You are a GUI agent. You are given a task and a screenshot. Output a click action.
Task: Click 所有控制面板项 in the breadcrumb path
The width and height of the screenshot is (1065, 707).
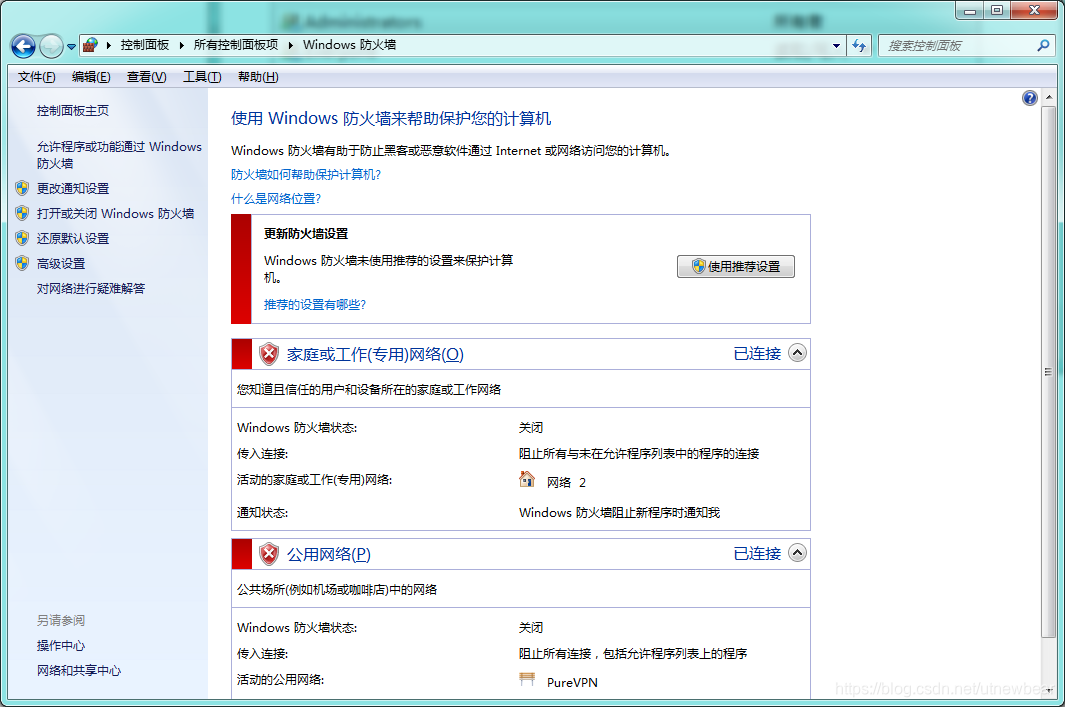[x=236, y=45]
